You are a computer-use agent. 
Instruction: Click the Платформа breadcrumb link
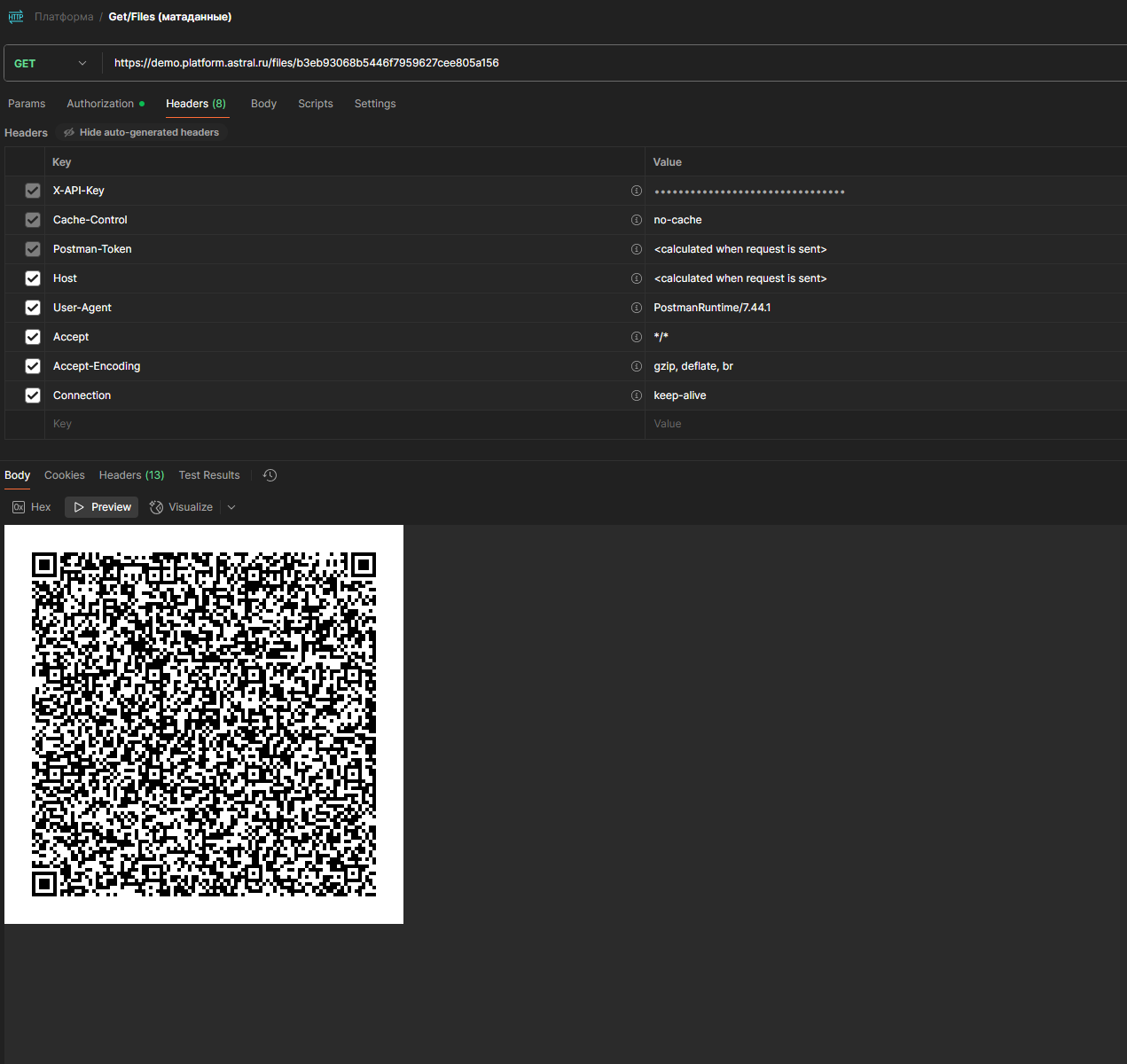64,17
